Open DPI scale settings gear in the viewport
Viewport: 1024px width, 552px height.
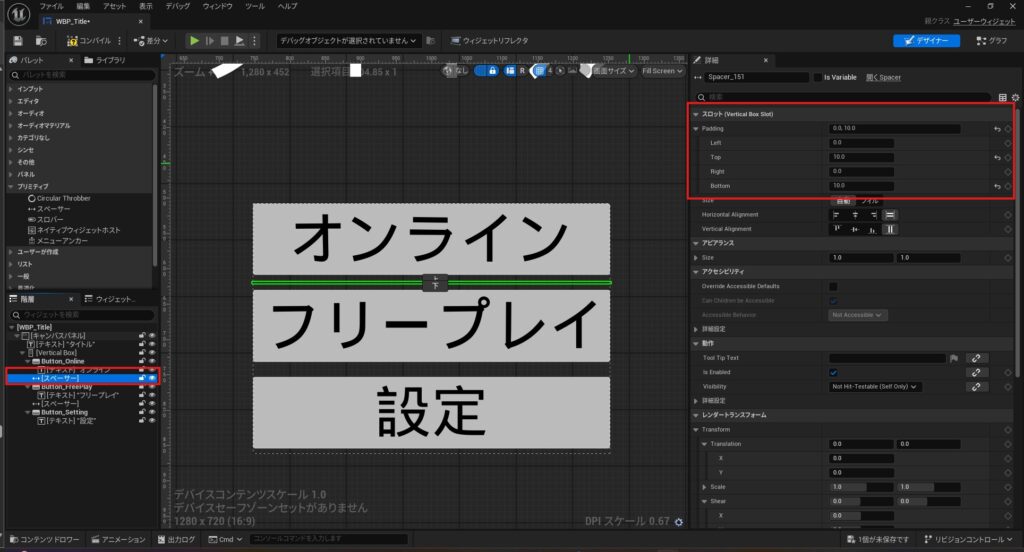pos(679,522)
